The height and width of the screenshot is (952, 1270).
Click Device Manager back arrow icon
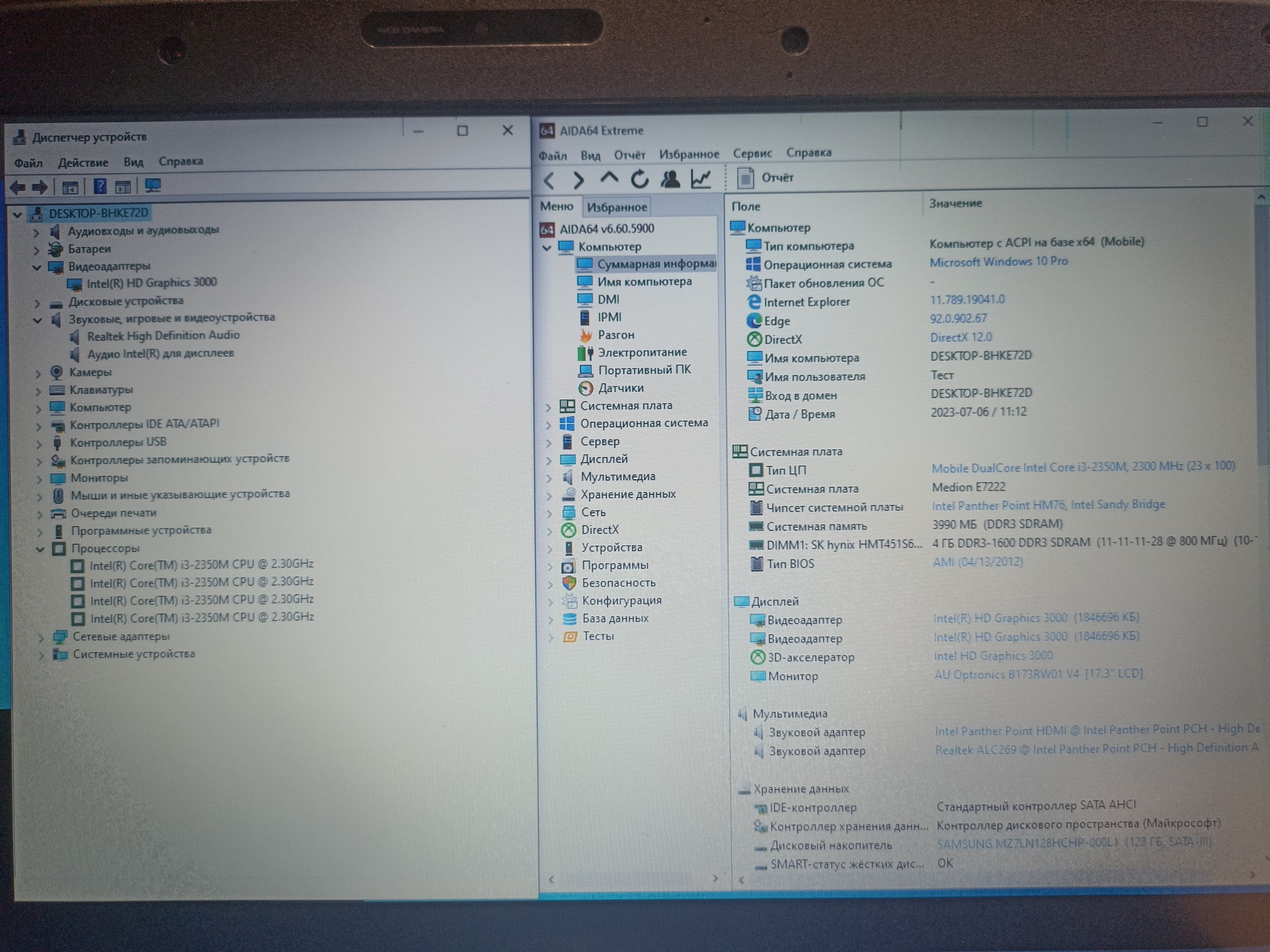[x=18, y=187]
